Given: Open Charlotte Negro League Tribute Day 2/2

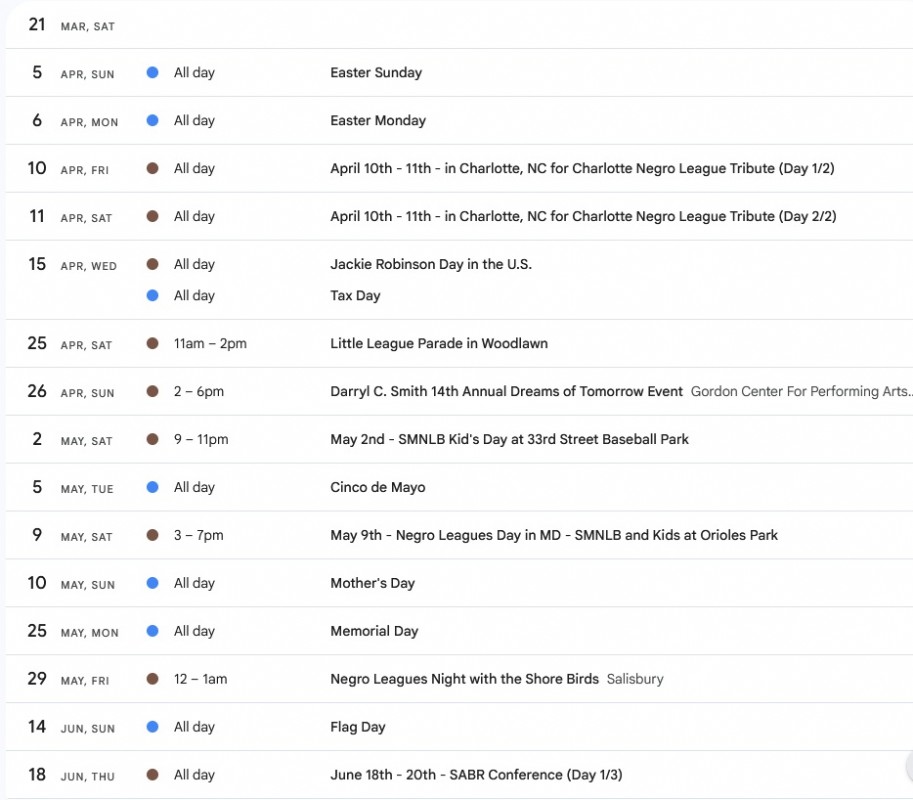Looking at the screenshot, I should point(582,217).
